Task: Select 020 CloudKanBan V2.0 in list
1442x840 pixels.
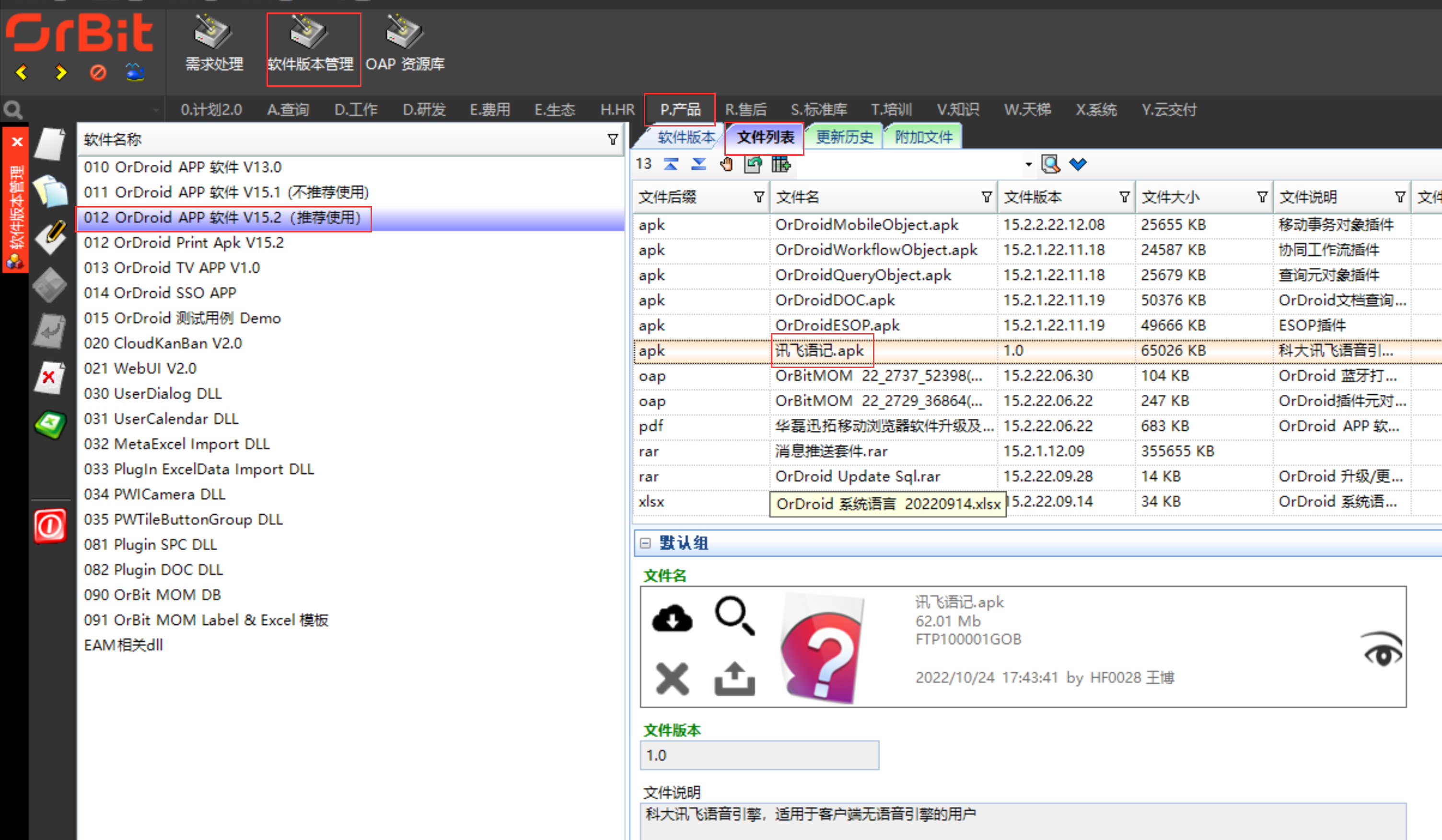Action: (351, 343)
